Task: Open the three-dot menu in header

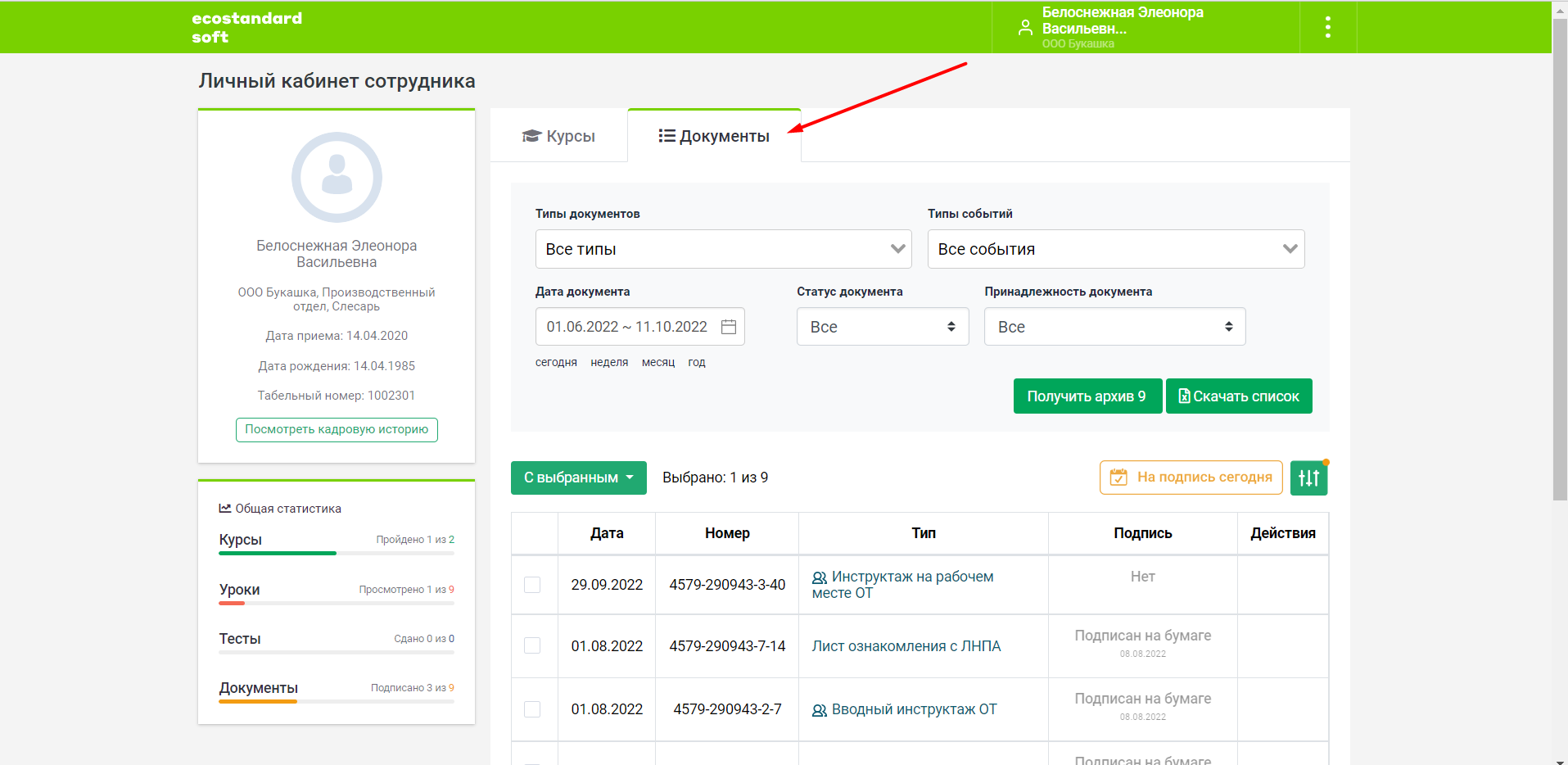Action: pyautogui.click(x=1327, y=27)
